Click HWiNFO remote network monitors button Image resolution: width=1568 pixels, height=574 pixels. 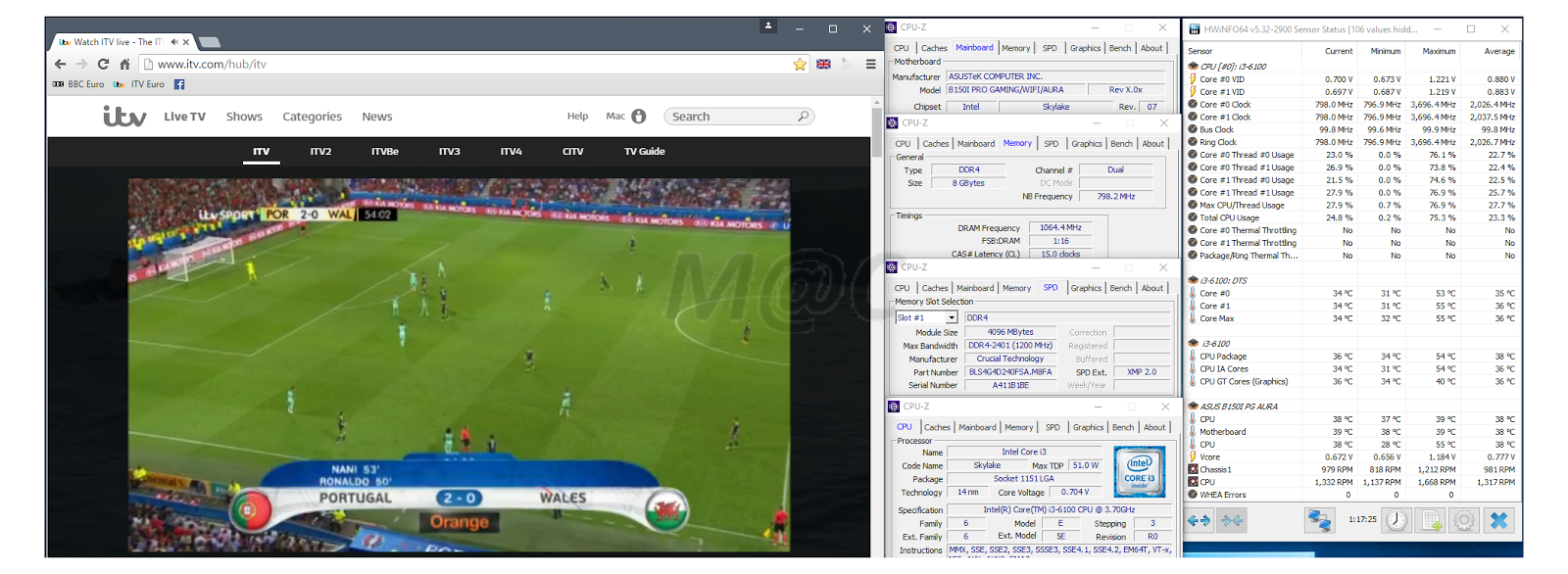[1319, 521]
